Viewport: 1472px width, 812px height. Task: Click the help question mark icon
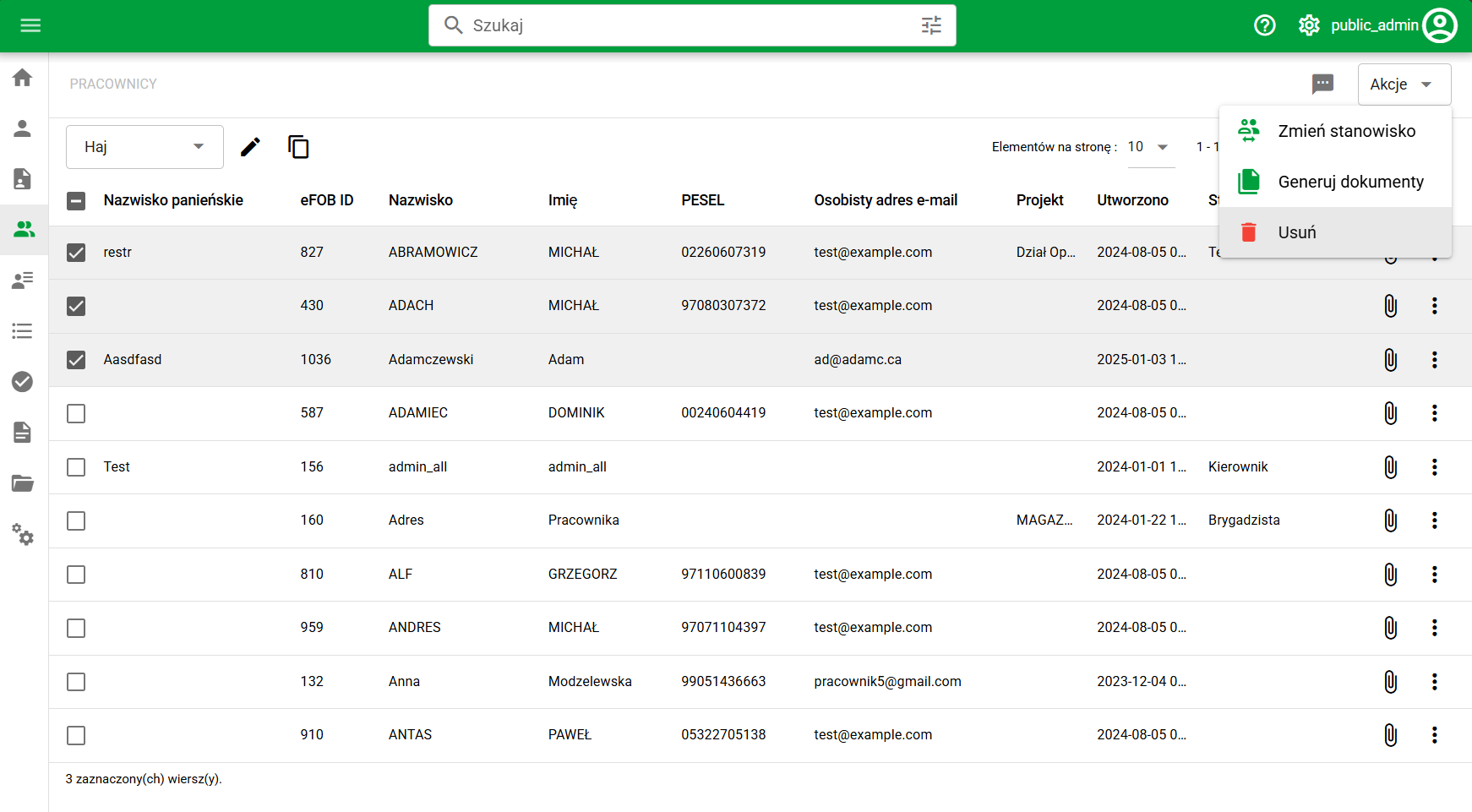(1264, 25)
